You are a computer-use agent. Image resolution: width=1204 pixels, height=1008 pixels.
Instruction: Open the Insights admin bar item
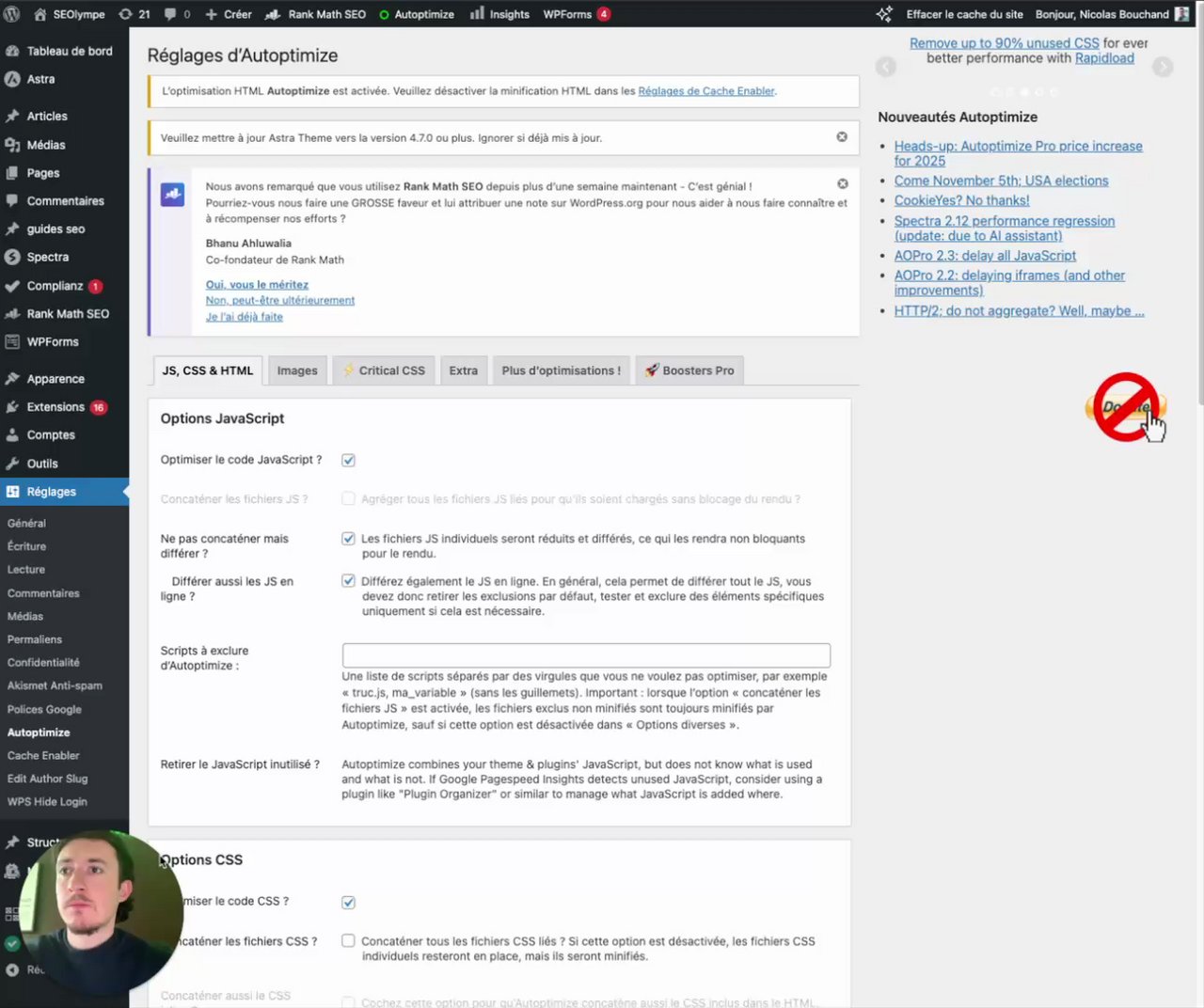(x=499, y=14)
